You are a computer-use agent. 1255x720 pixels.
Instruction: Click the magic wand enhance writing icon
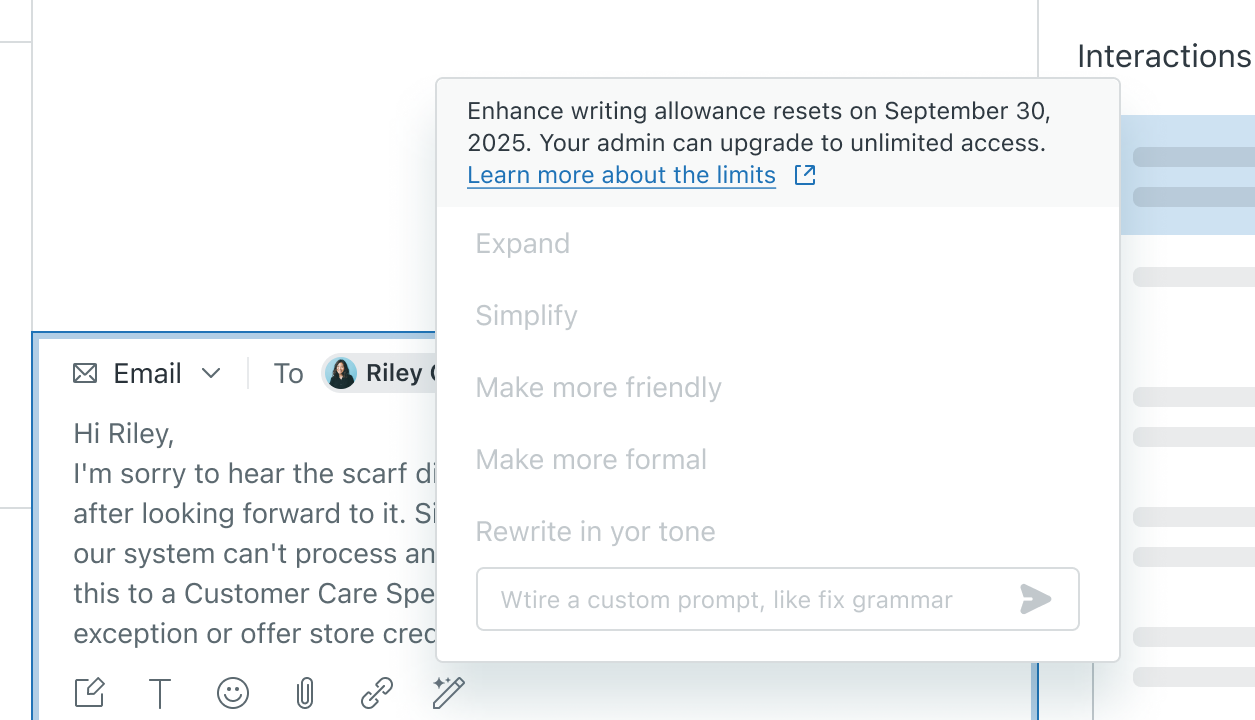[448, 692]
